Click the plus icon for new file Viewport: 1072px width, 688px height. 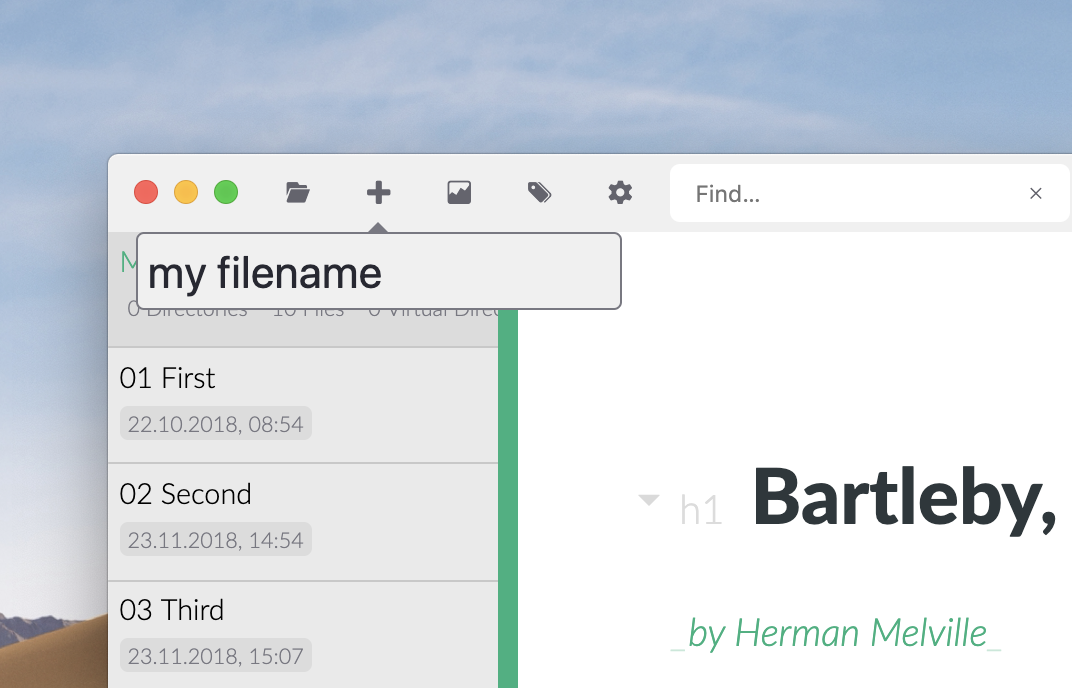point(378,193)
